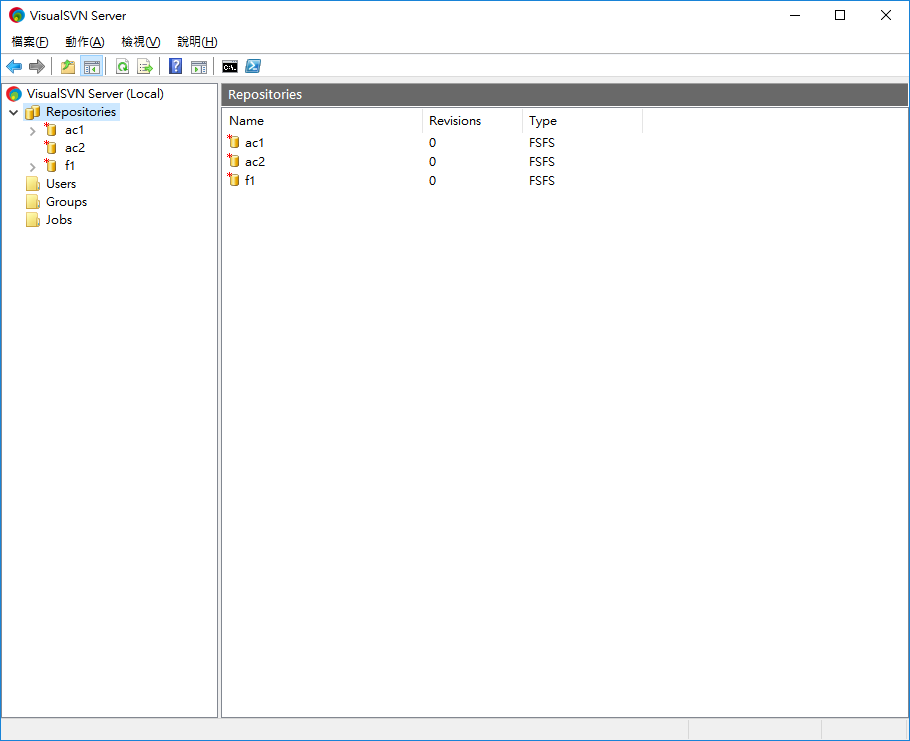Open the 檢視(V) menu

(140, 42)
